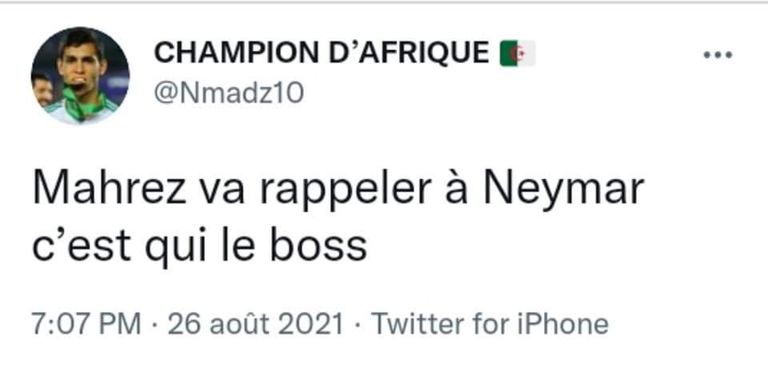Click the 7:07 PM timestamp
Viewport: 768px width, 378px height.
87,325
